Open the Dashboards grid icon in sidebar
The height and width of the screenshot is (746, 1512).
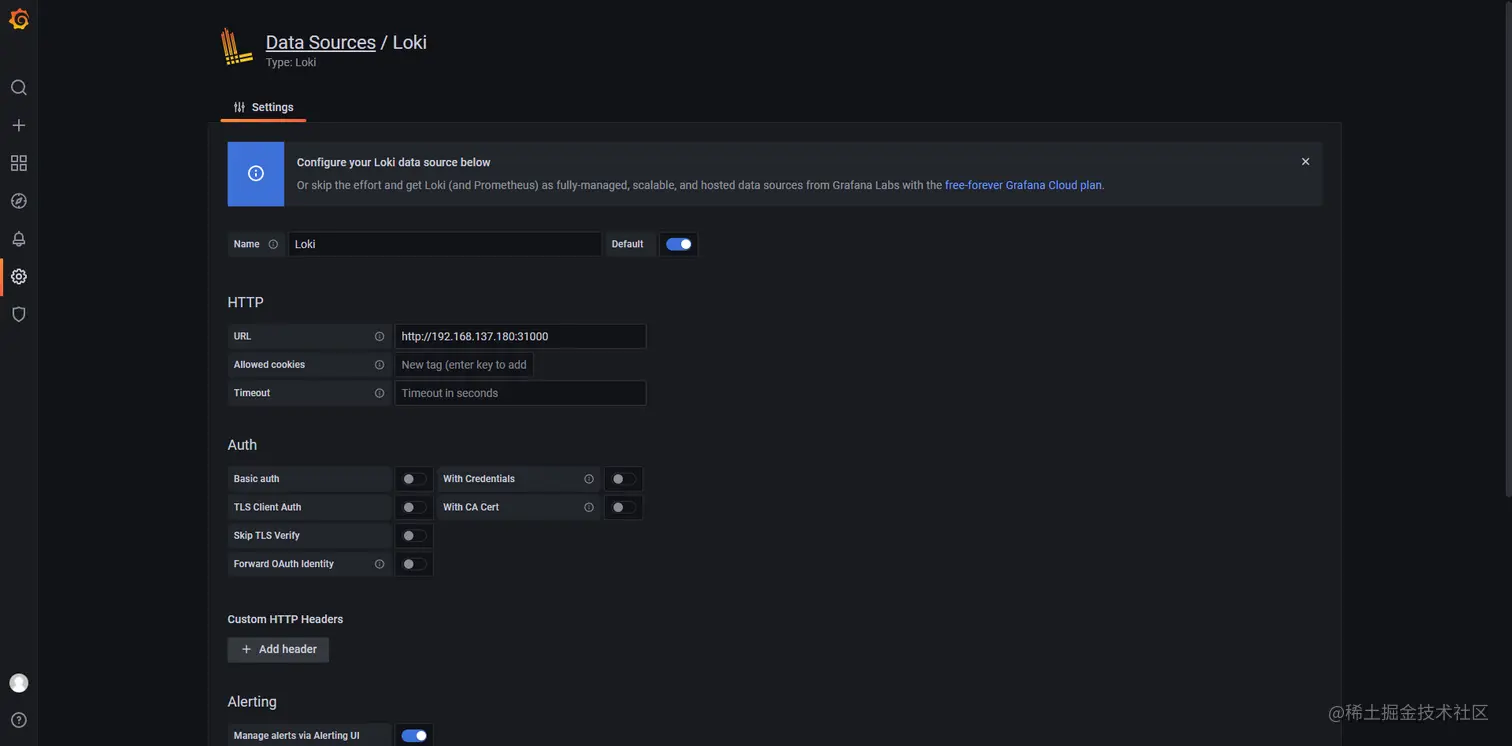coord(18,163)
